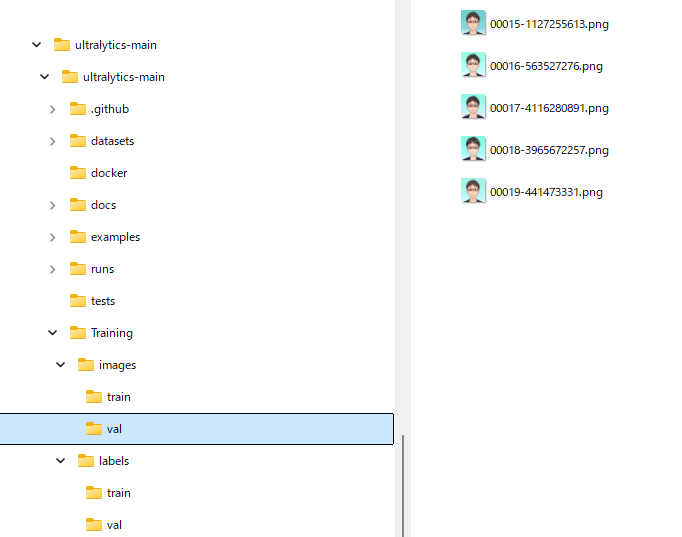Select the Training folder label

(x=112, y=334)
